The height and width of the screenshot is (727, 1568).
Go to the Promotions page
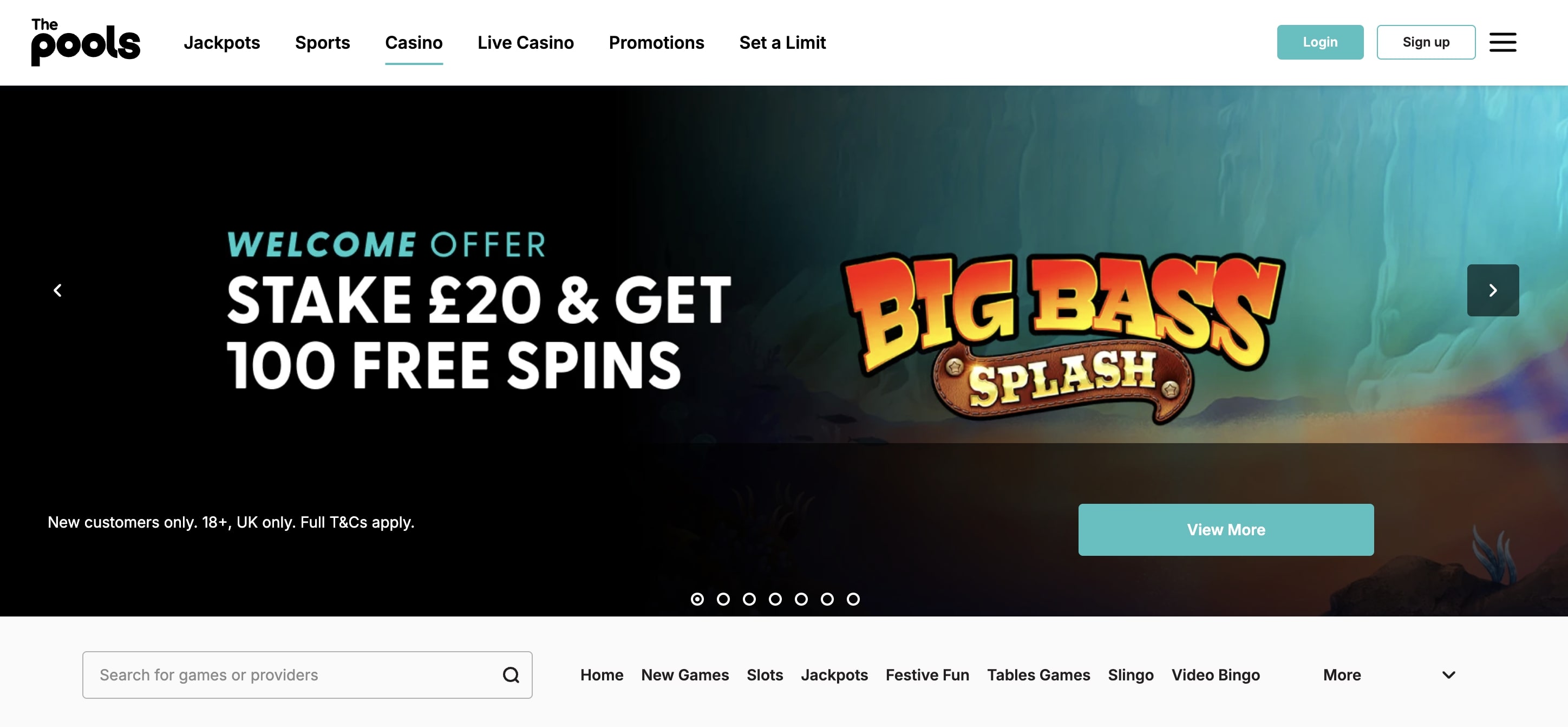pyautogui.click(x=656, y=43)
